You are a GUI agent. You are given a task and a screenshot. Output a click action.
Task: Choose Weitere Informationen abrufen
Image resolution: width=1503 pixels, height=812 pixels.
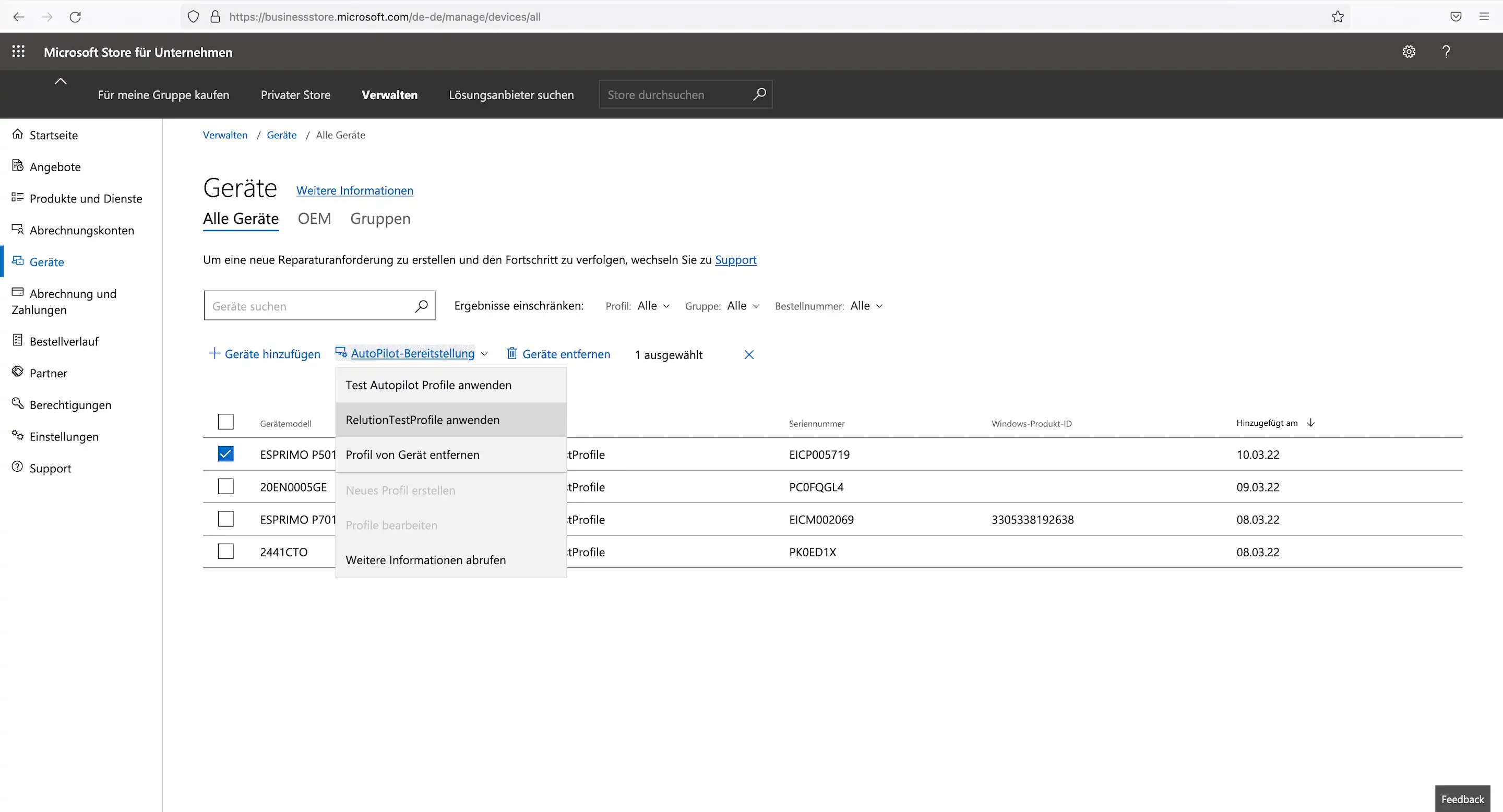(x=451, y=560)
